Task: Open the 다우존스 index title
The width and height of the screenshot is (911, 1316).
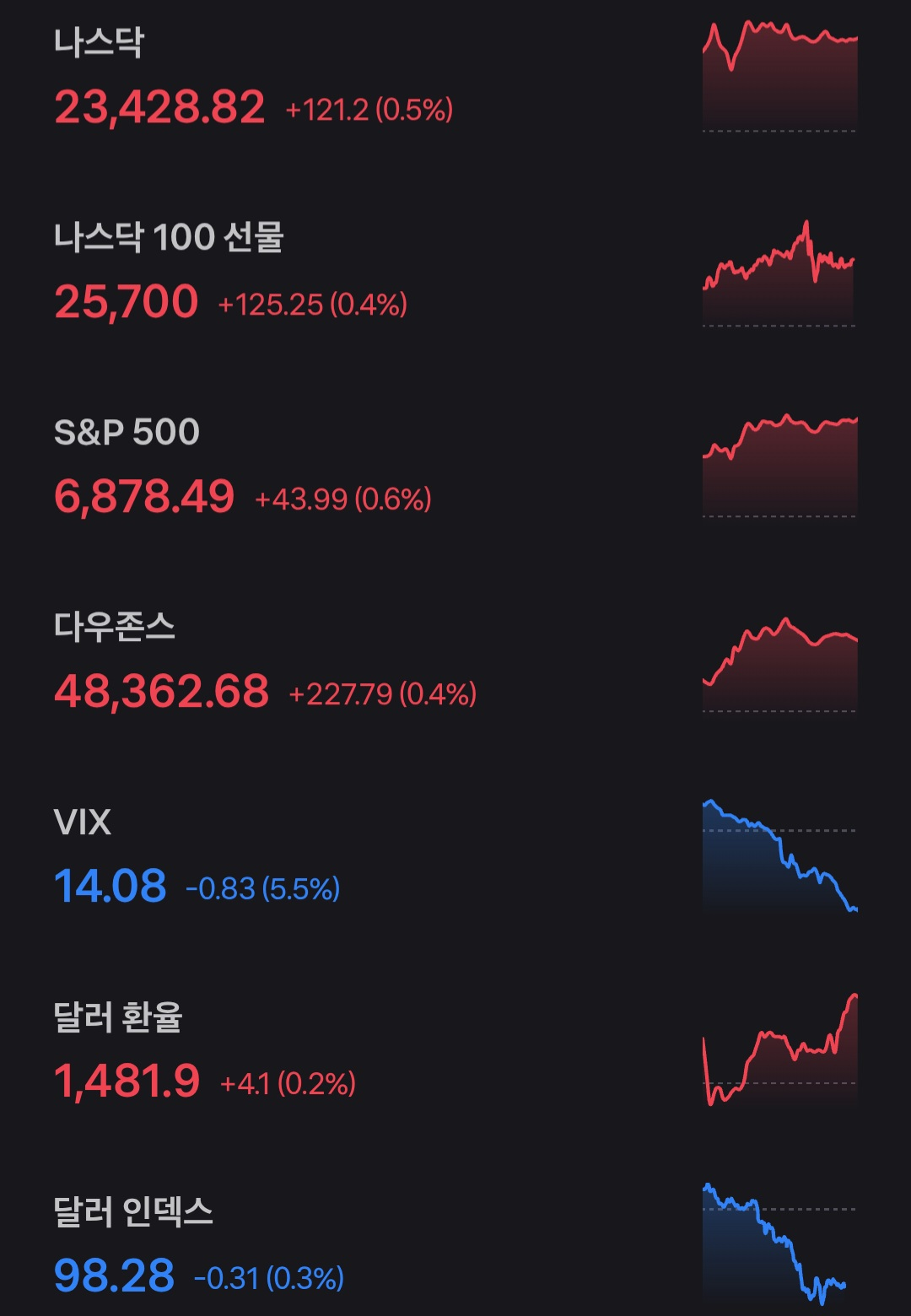Action: pos(115,627)
